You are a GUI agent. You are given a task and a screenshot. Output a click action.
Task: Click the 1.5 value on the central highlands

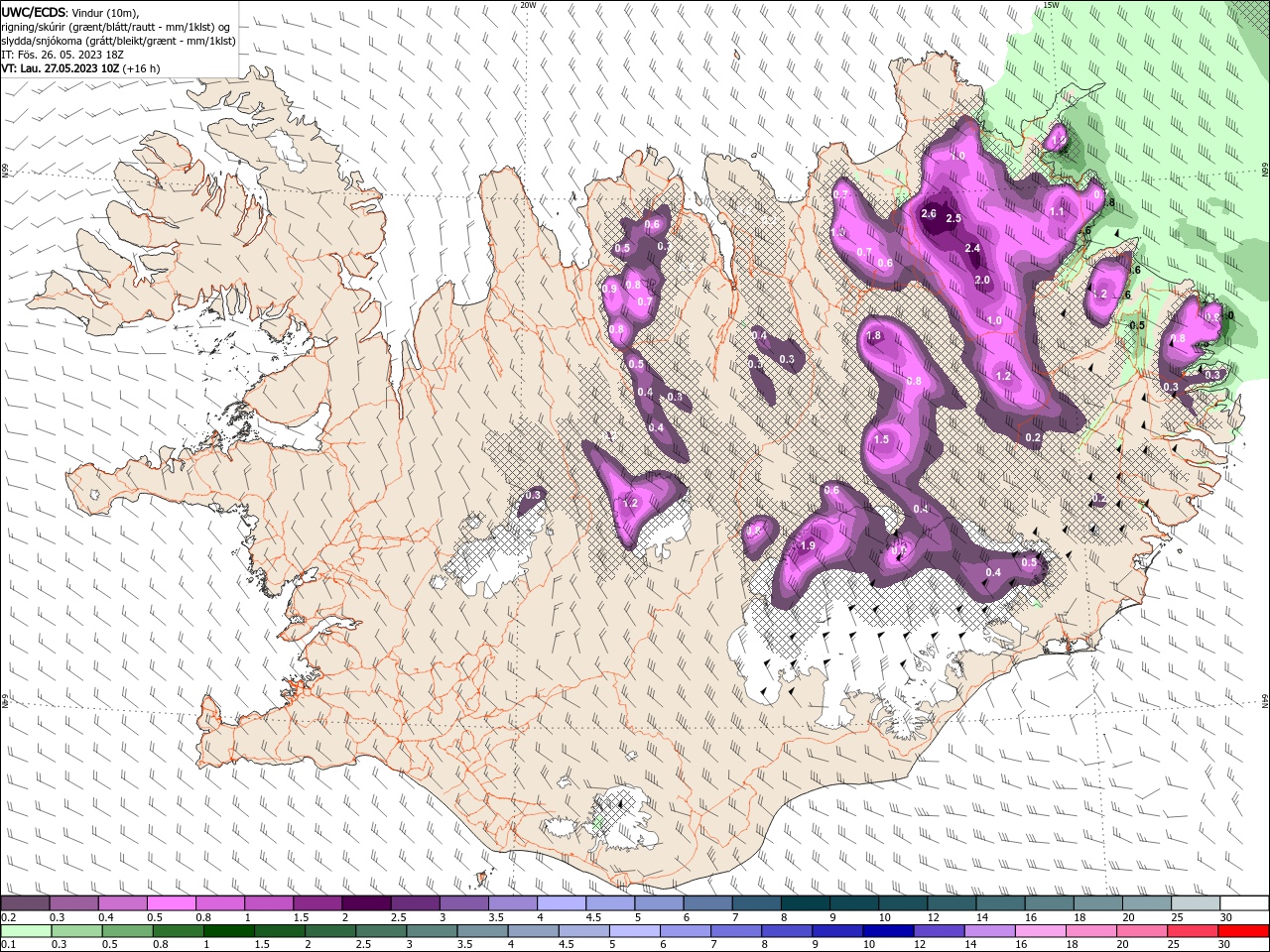coord(881,439)
